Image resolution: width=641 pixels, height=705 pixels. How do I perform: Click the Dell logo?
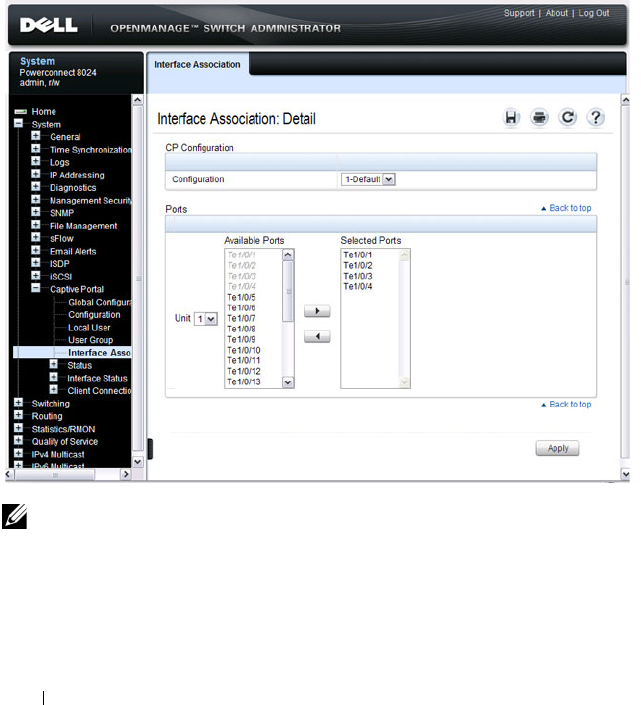tap(49, 25)
